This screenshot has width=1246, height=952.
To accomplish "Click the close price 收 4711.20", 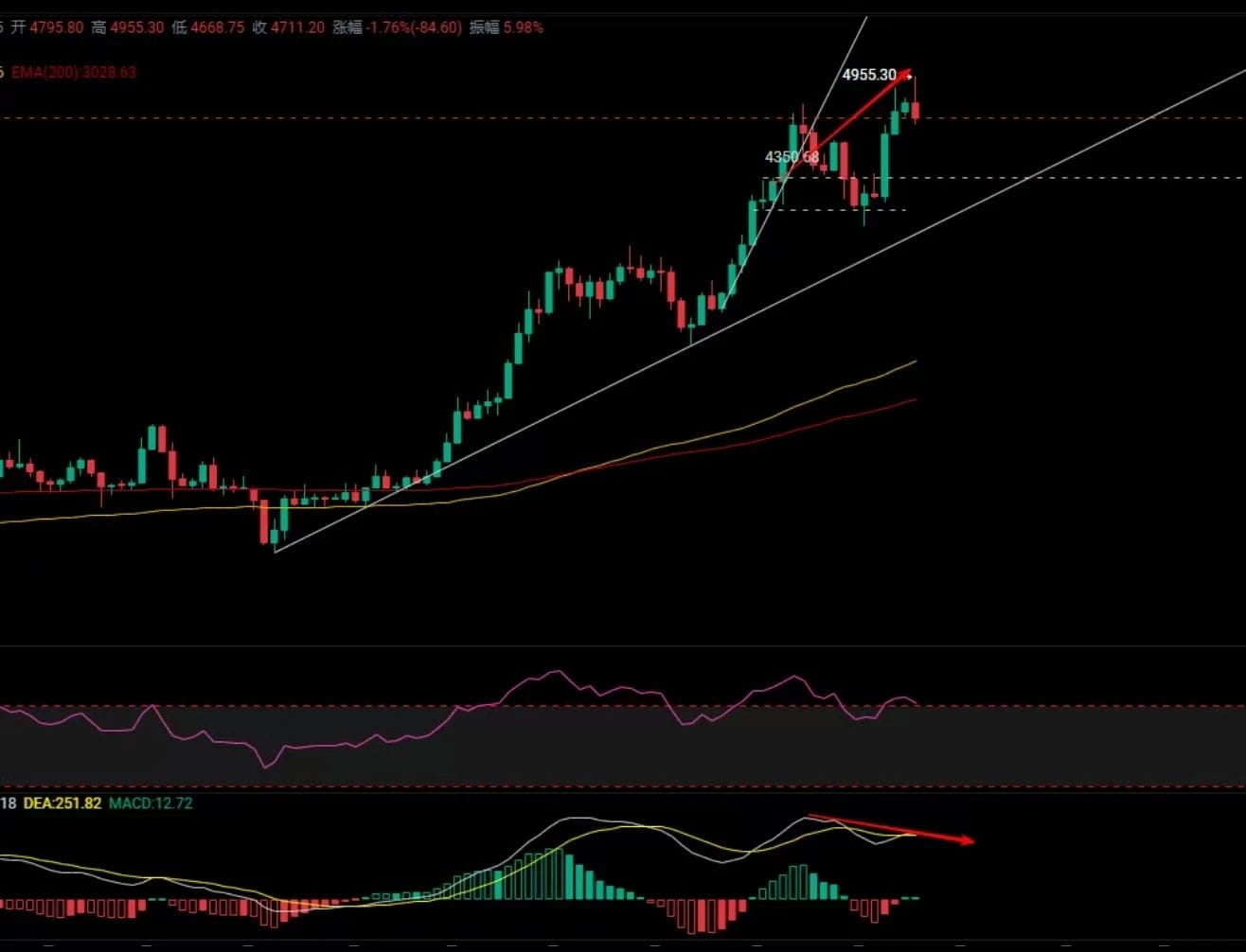I will 289,27.
